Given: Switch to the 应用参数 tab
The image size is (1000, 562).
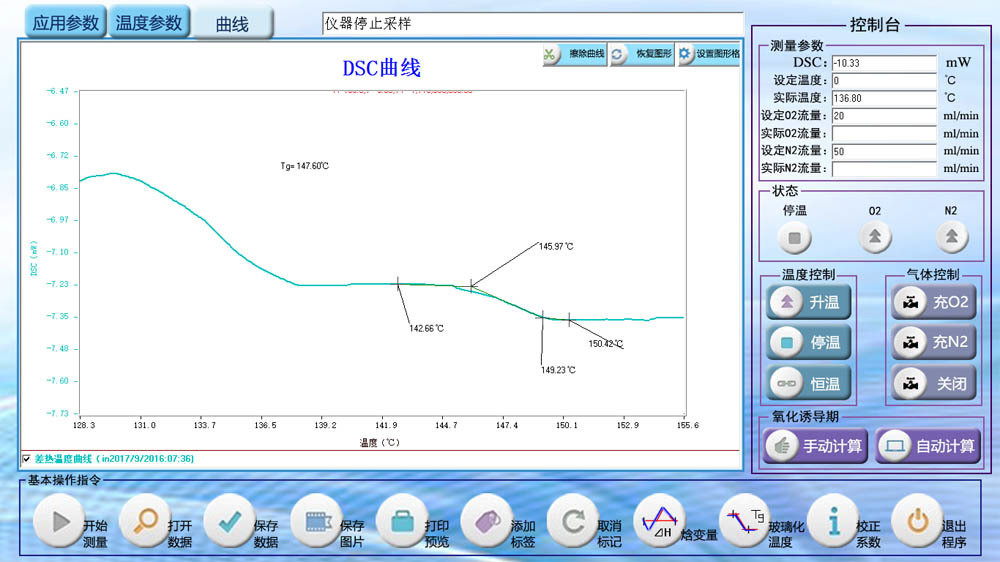Looking at the screenshot, I should (65, 23).
